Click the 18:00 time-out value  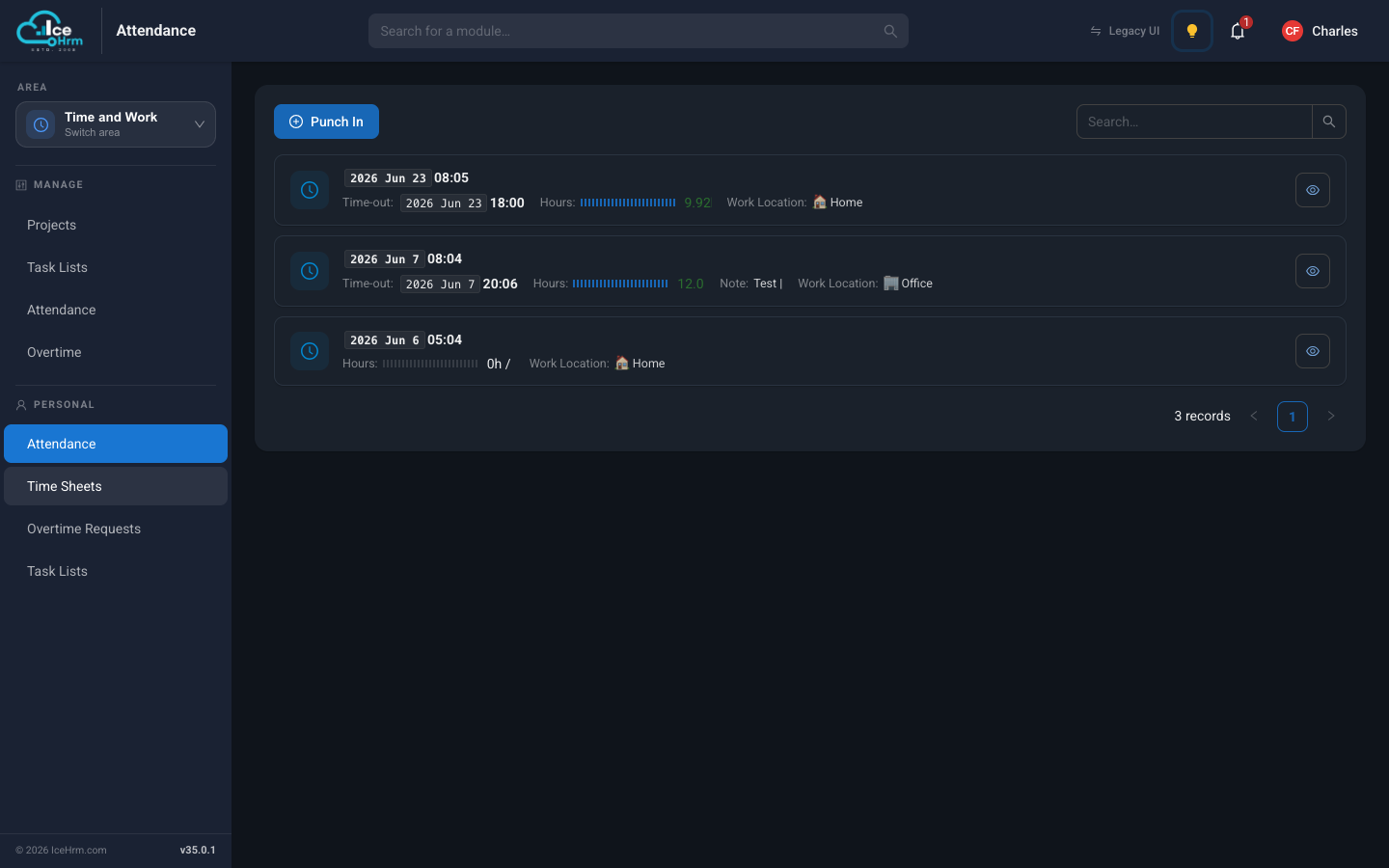(507, 203)
